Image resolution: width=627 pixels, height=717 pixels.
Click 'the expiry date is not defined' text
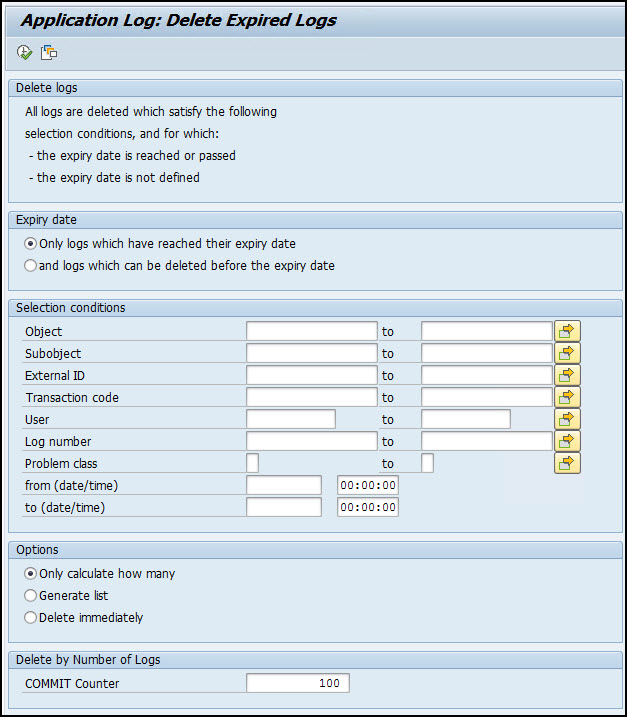(x=118, y=177)
